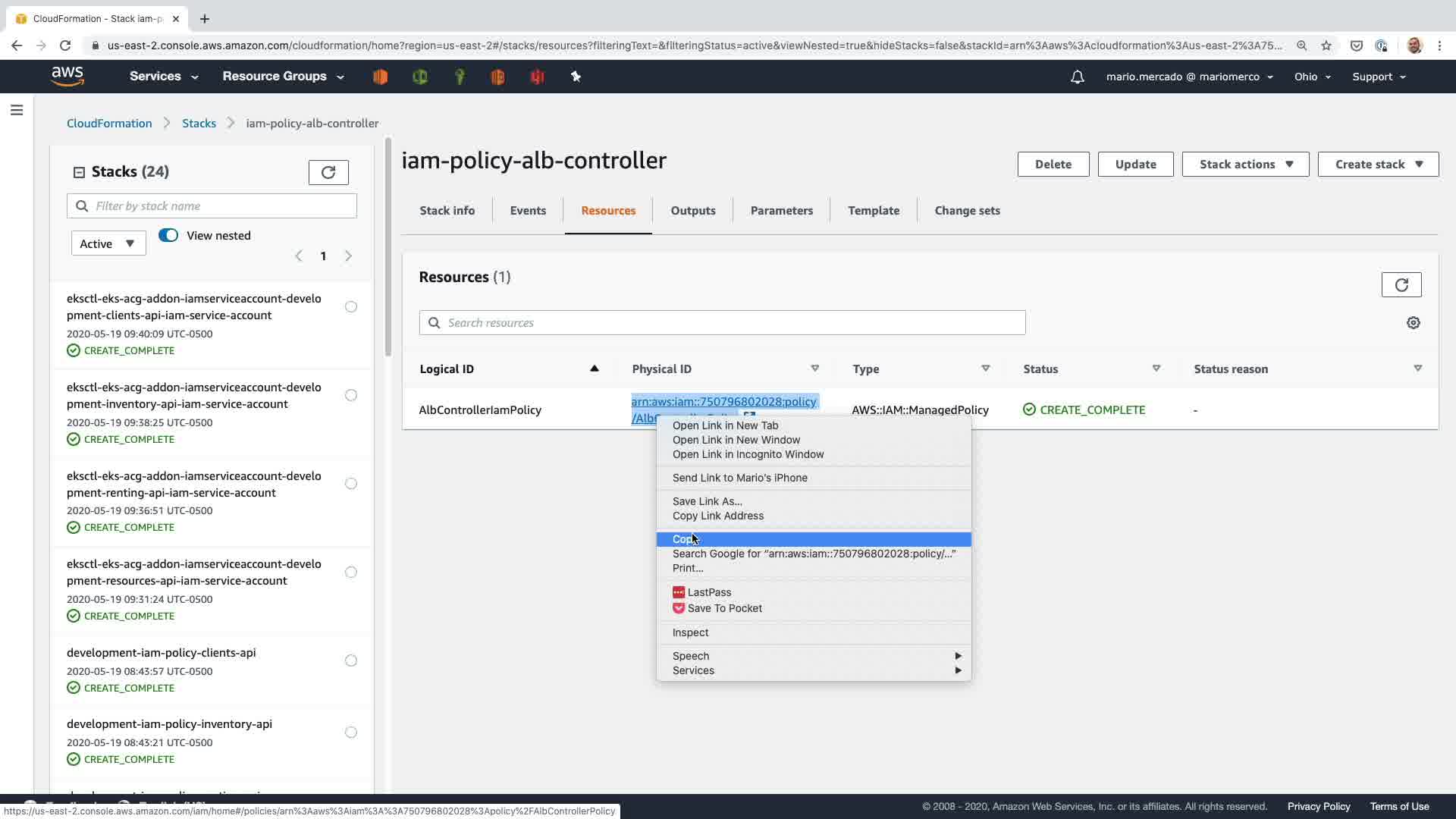Viewport: 1456px width, 819px height.
Task: Switch to the Template tab
Action: click(x=873, y=211)
